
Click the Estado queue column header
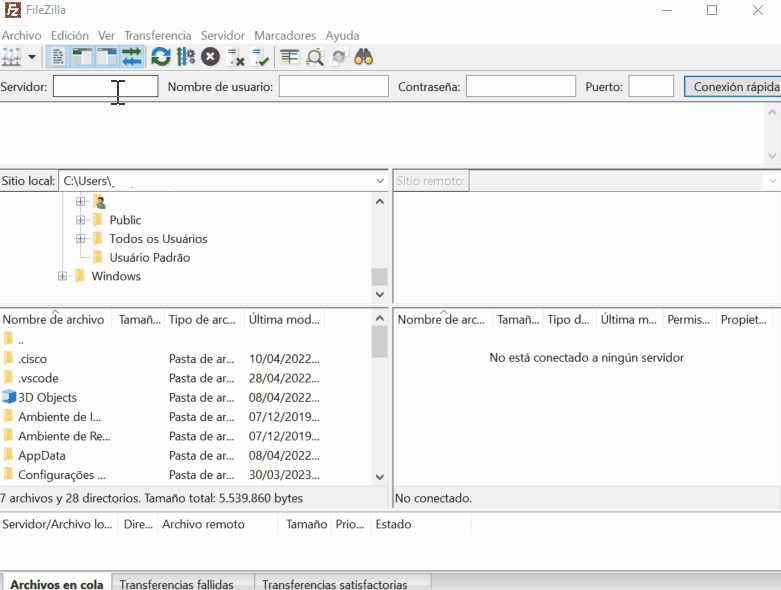tap(421, 524)
